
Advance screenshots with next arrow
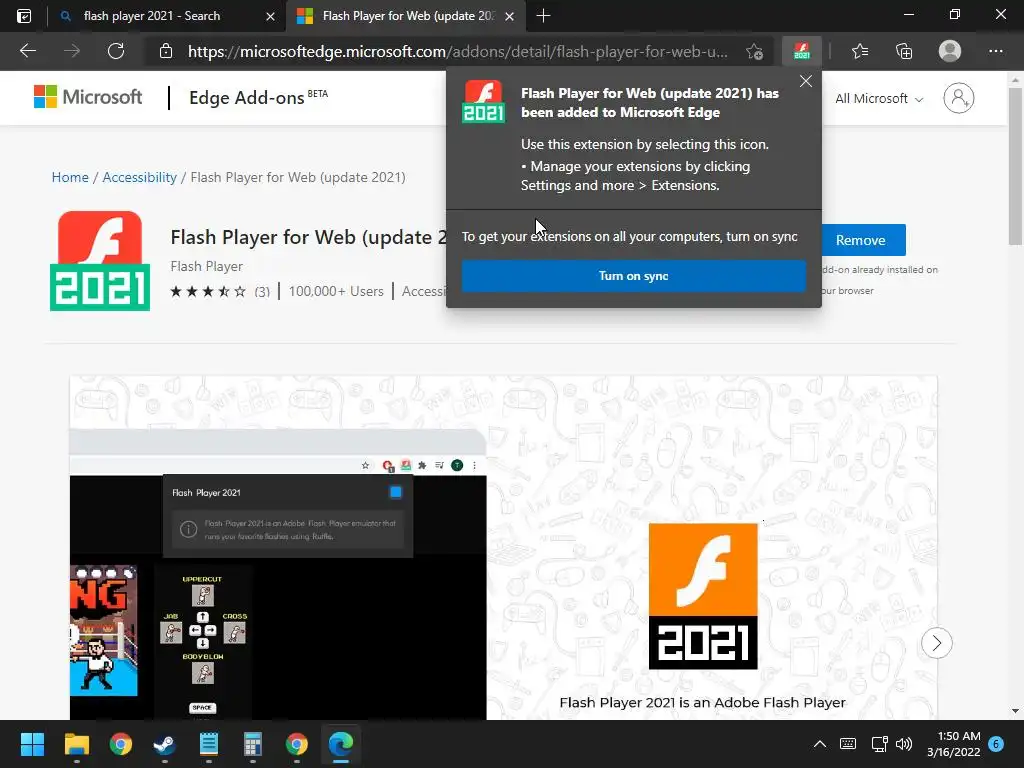pyautogui.click(x=936, y=643)
